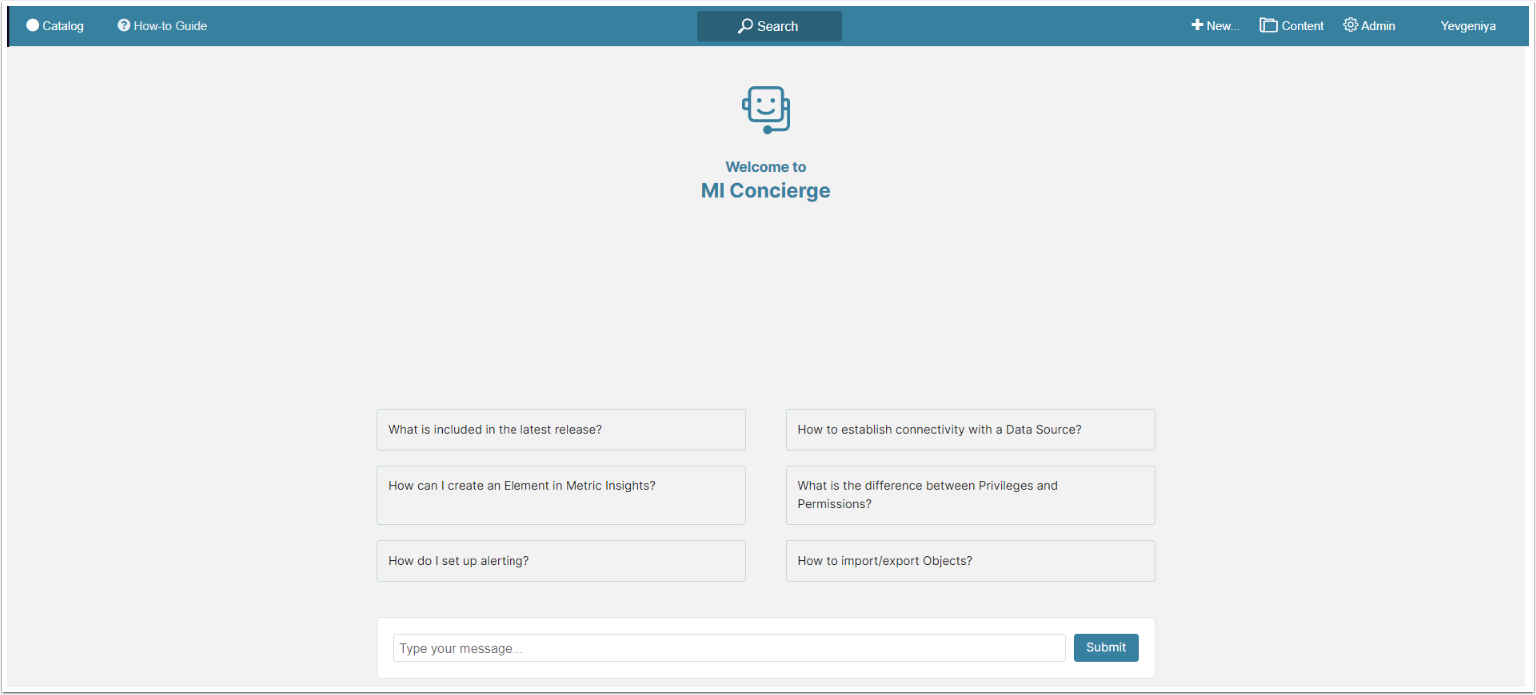
Task: Select 'How to establish connectivity with a Data Source?'
Action: click(x=970, y=430)
